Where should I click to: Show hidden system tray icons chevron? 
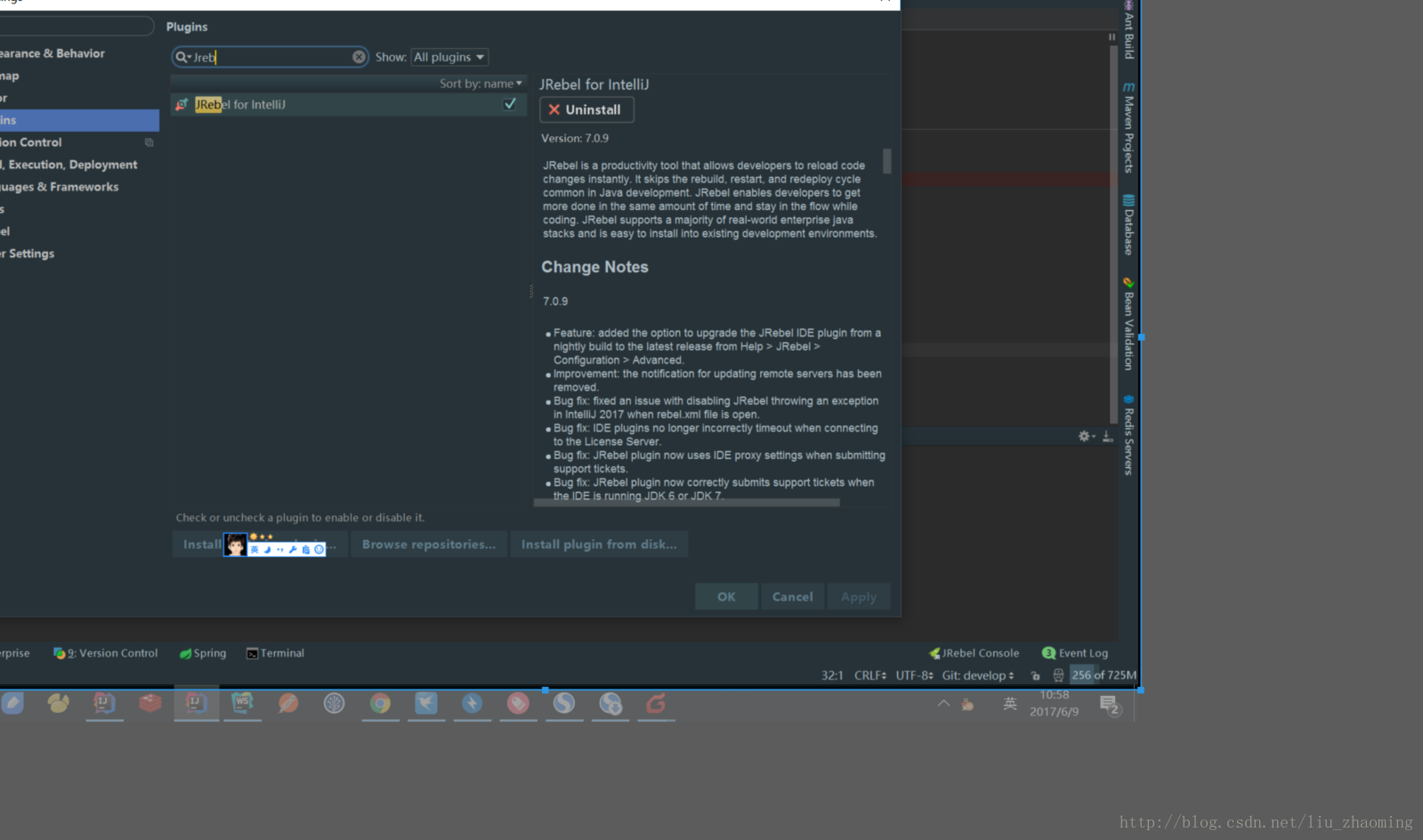(943, 704)
